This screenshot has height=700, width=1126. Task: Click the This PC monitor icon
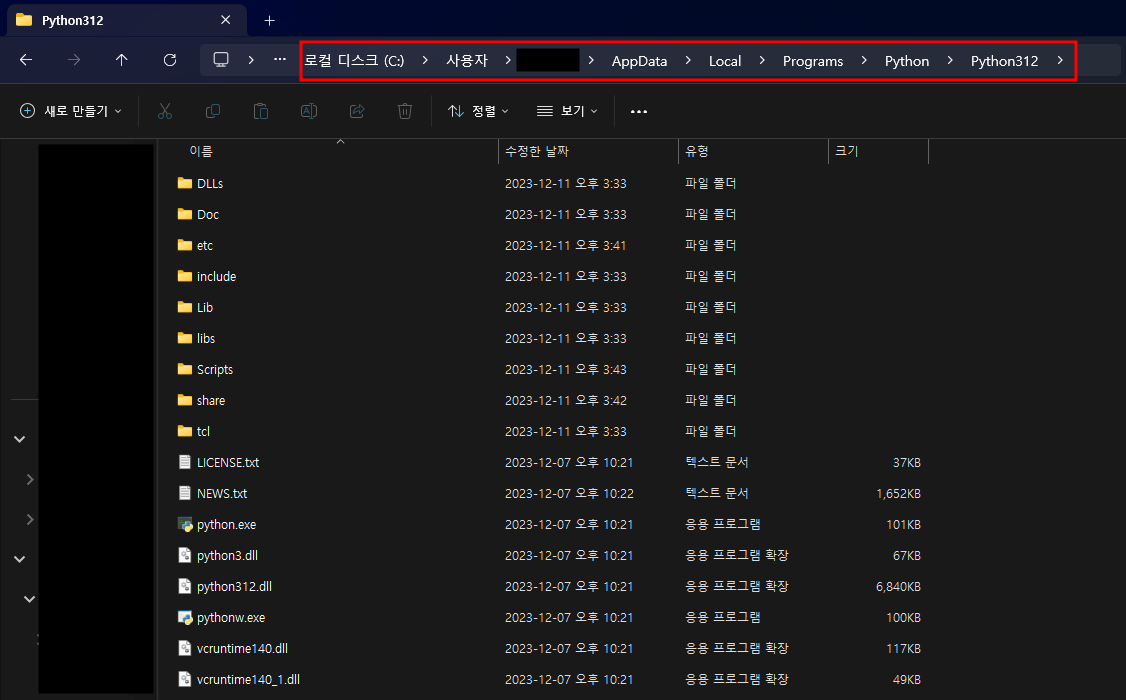coord(221,60)
